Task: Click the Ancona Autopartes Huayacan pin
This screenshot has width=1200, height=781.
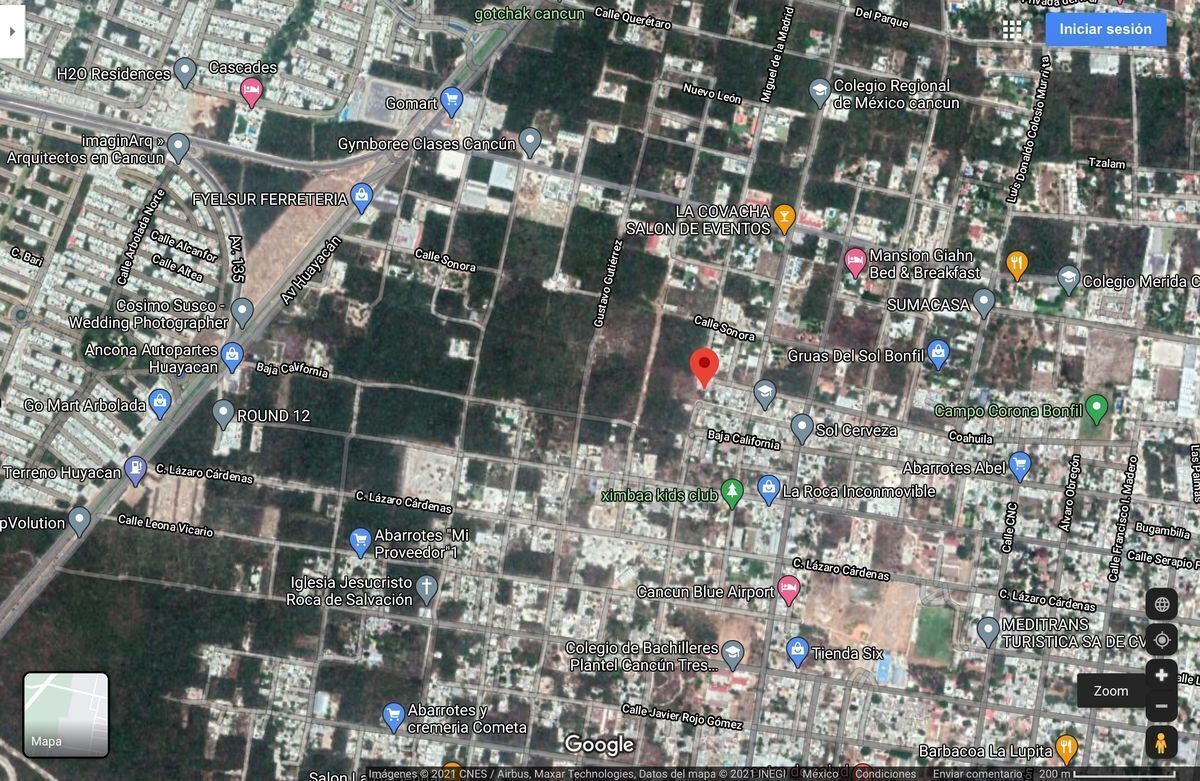Action: coord(232,357)
